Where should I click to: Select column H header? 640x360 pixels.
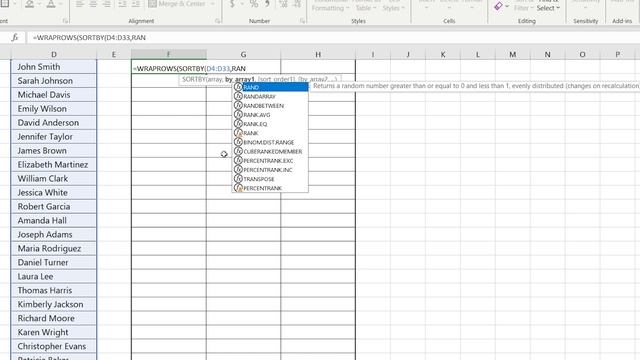tap(318, 54)
